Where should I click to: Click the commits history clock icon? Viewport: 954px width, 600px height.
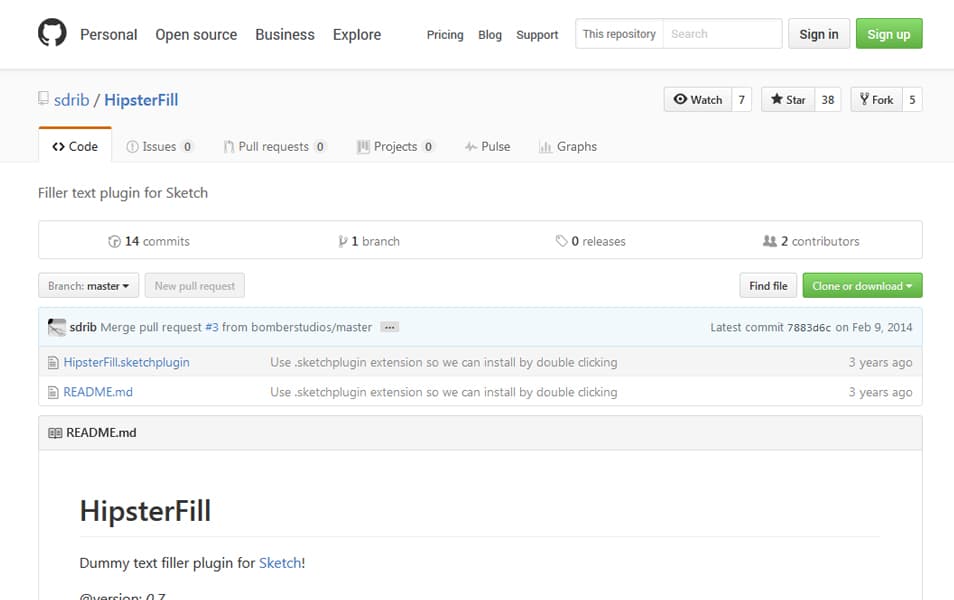[x=114, y=241]
